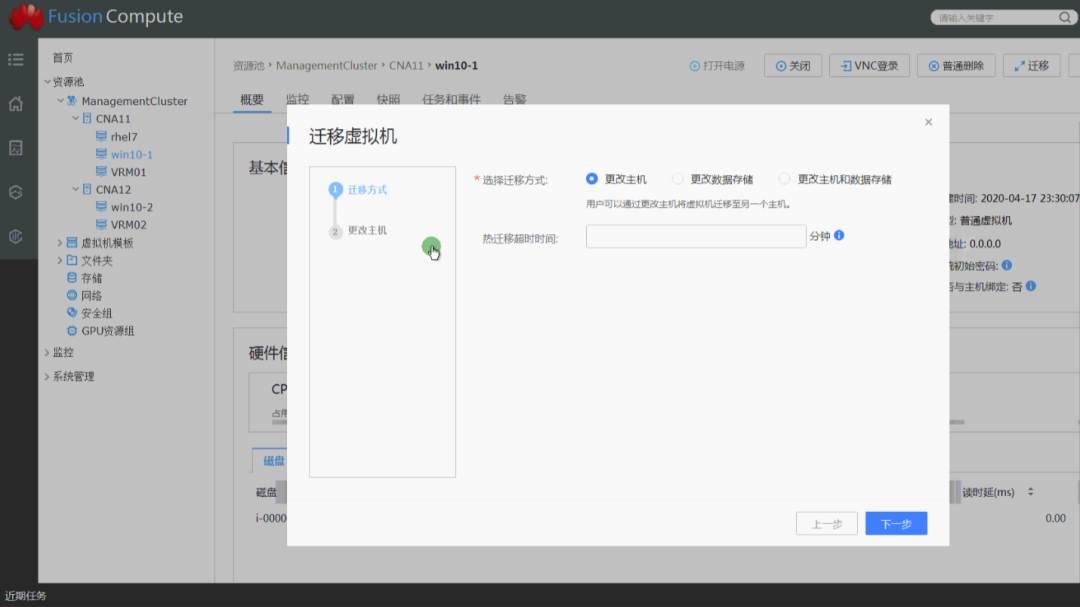This screenshot has height=607, width=1080.
Task: Click the storage (存储) icon
Action: click(x=72, y=278)
